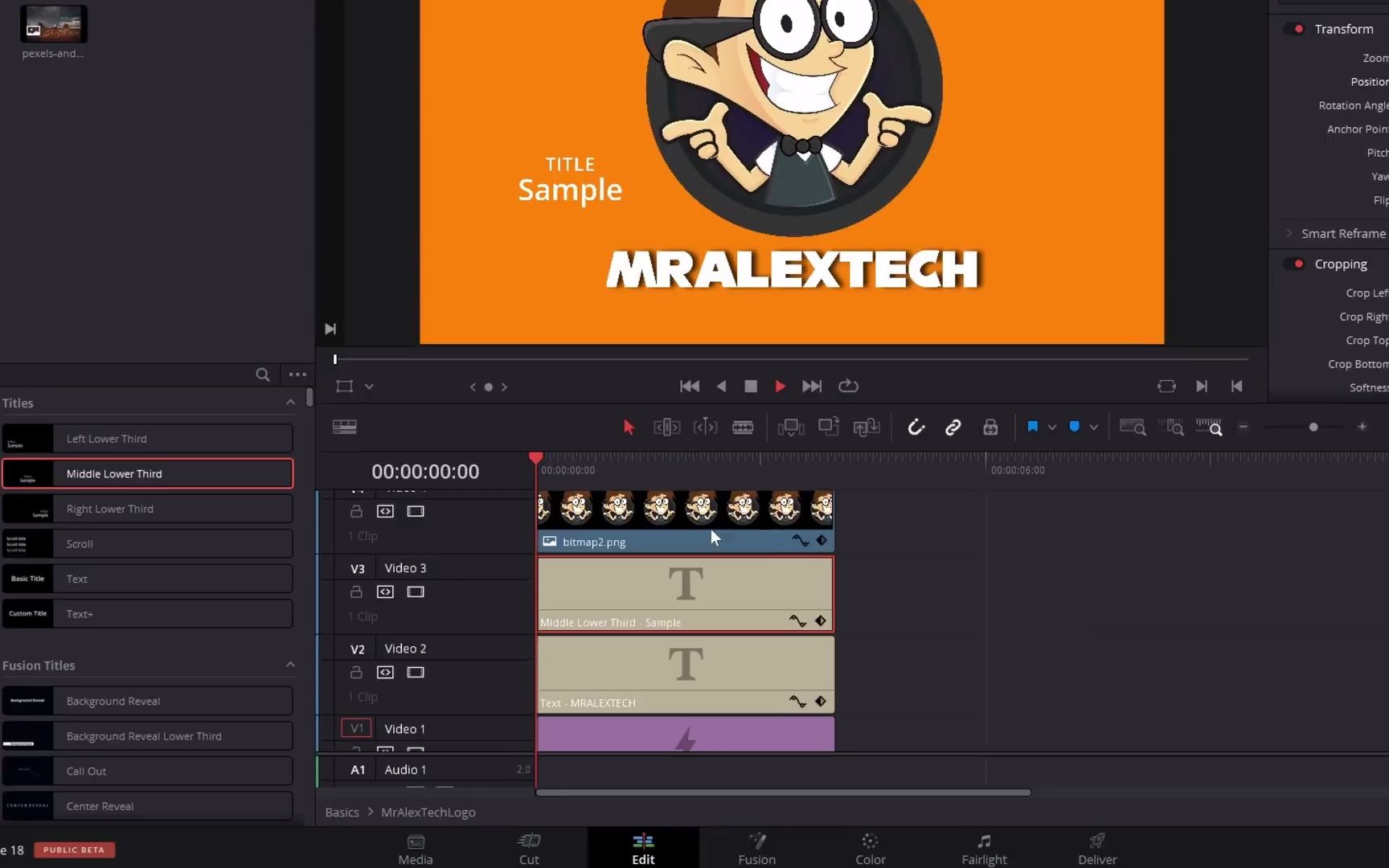
Task: Click the timeline zoom plus button
Action: pos(1362,427)
